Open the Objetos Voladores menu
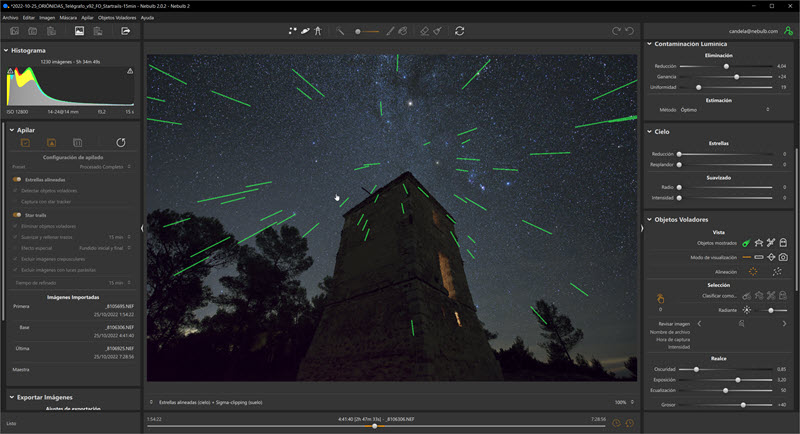Viewport: 800px width, 434px height. tap(117, 18)
